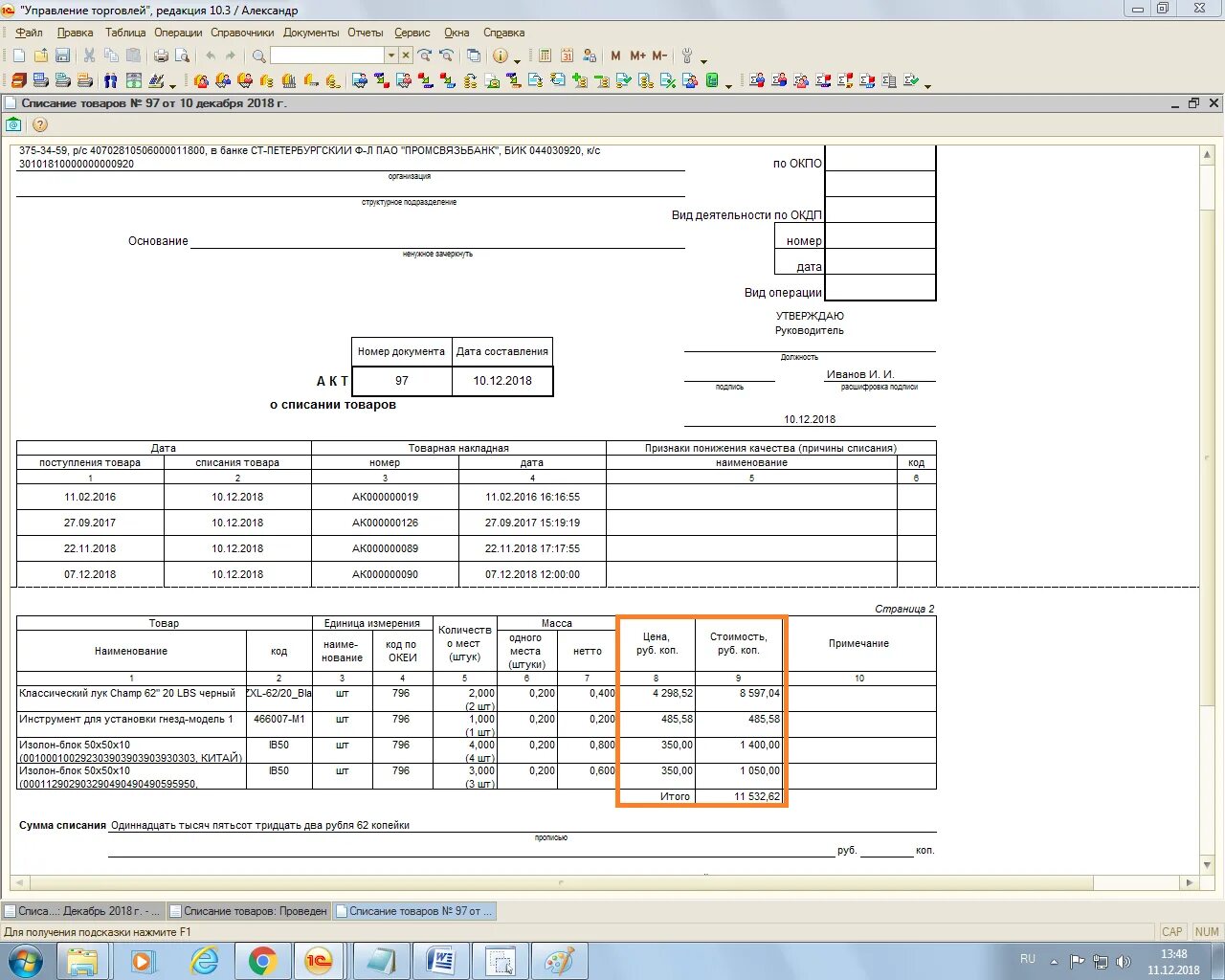Save using the floppy disk icon
Image resolution: width=1225 pixels, height=980 pixels.
click(62, 56)
